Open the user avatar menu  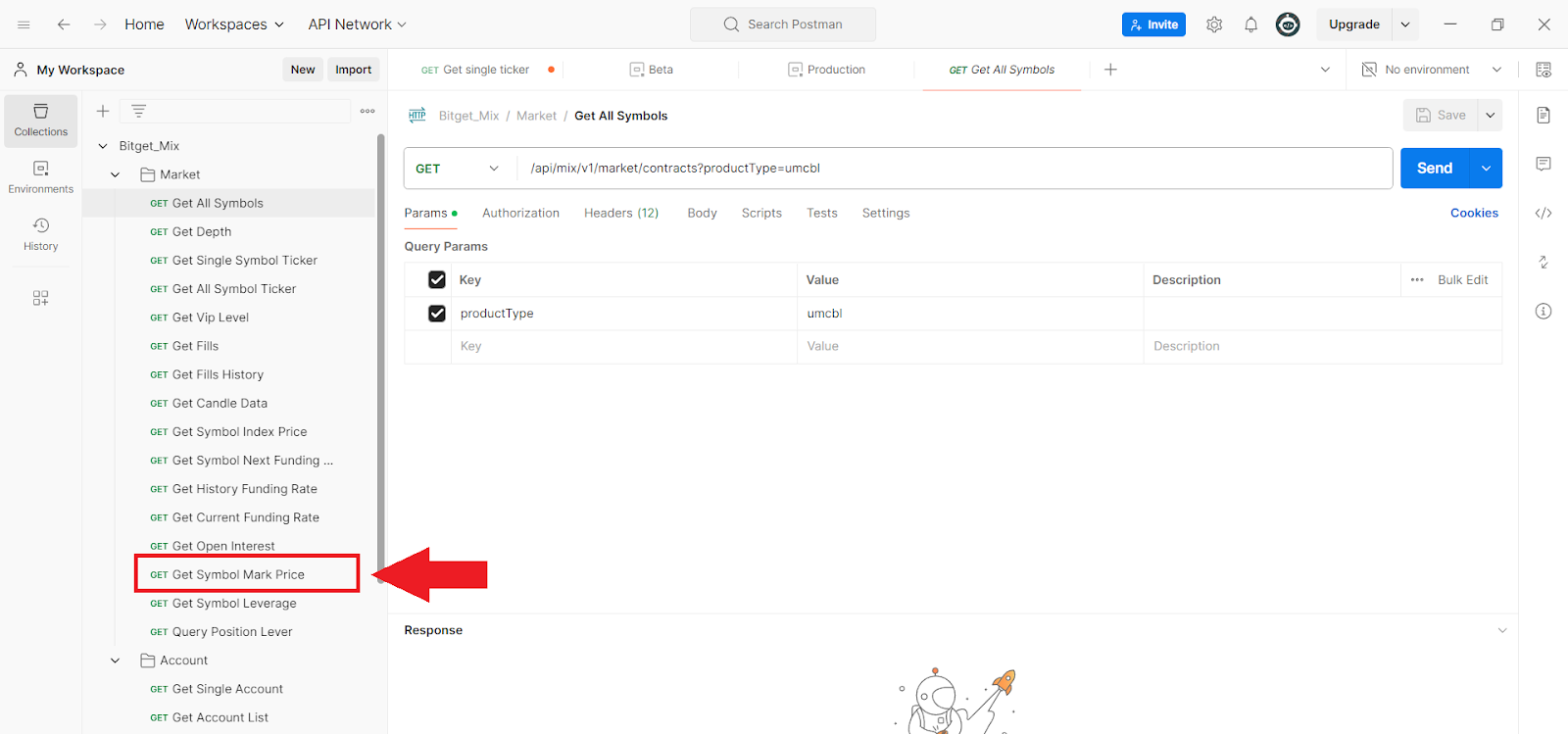1288,24
